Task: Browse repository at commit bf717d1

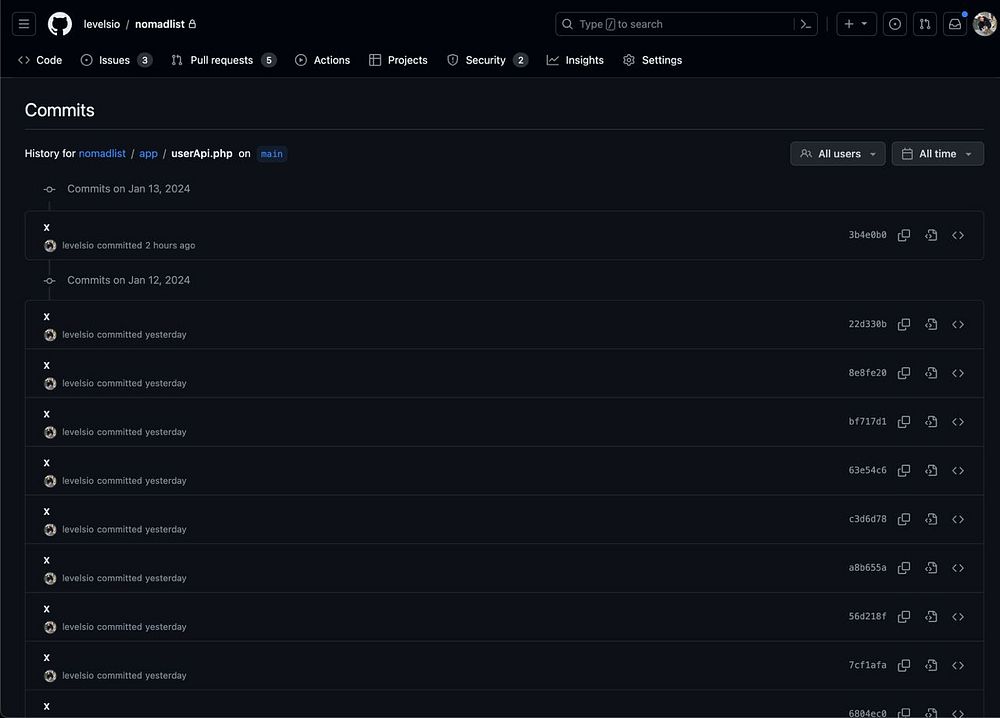Action: click(958, 422)
